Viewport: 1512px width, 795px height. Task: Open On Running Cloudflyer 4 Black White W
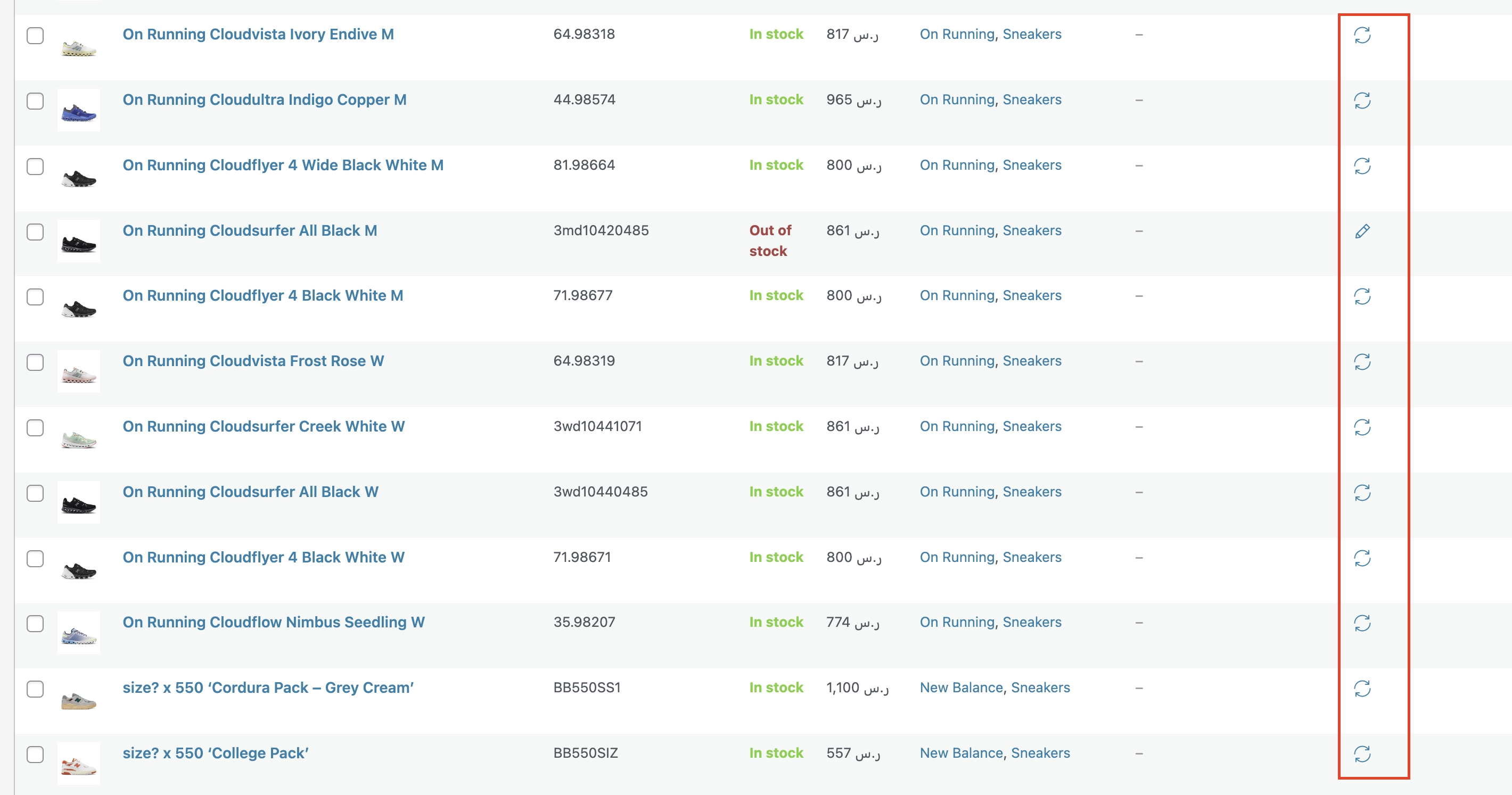pyautogui.click(x=264, y=557)
